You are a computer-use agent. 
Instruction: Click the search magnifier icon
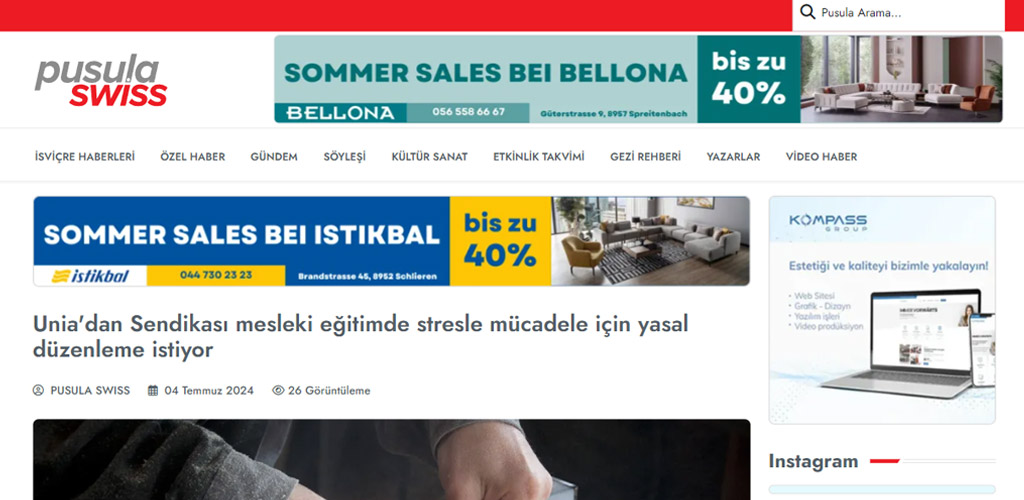tap(807, 12)
